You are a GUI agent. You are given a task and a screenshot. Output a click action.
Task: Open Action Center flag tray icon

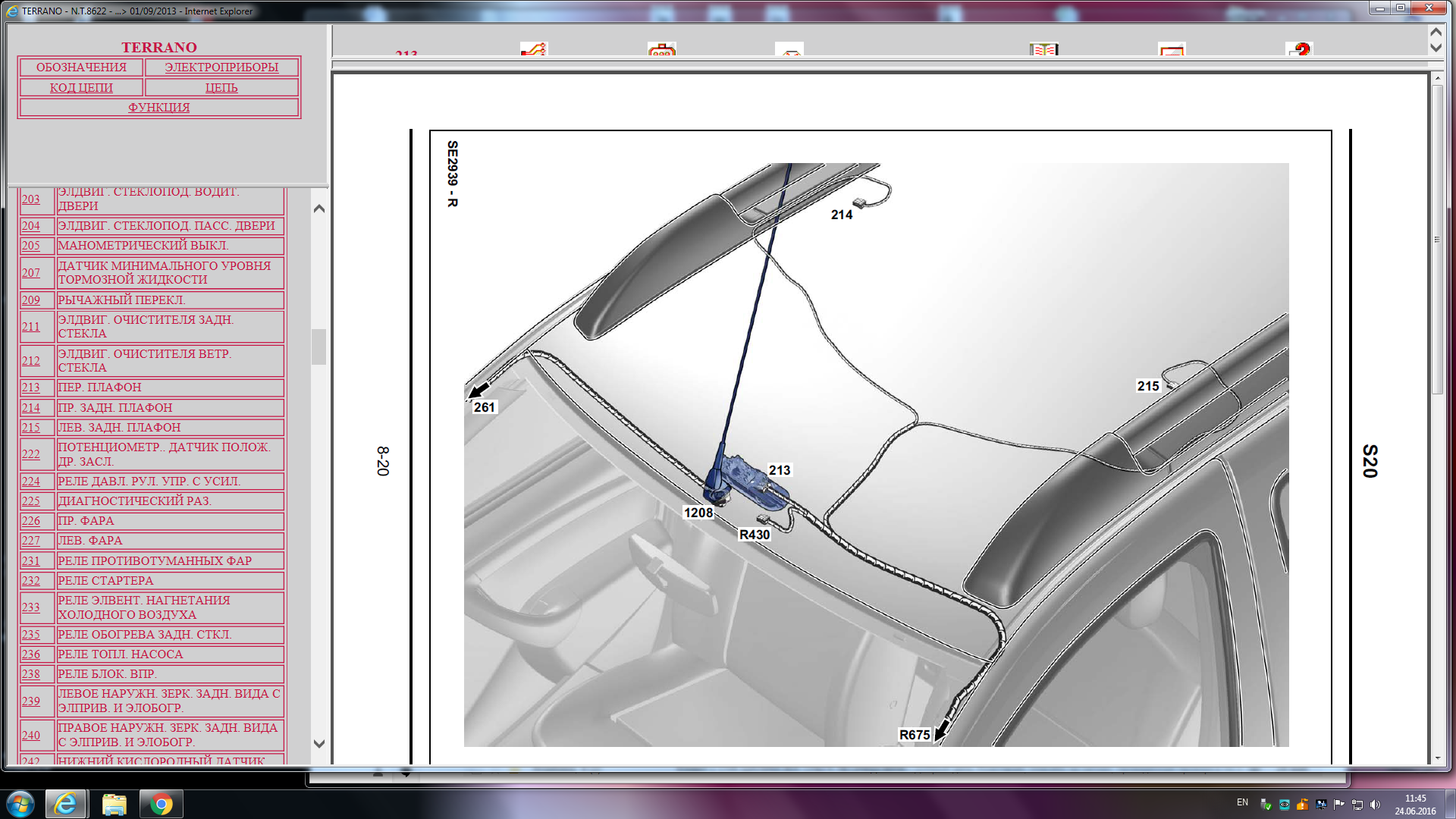(x=1338, y=804)
